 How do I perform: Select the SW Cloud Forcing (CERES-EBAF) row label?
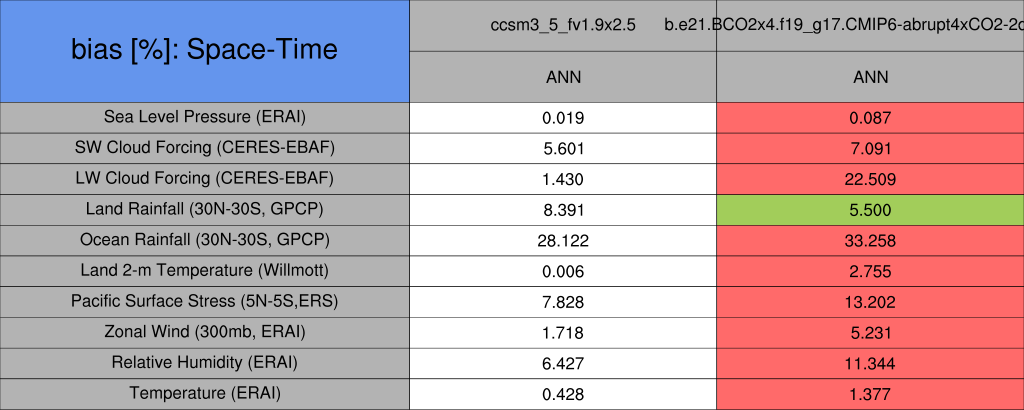[x=205, y=148]
